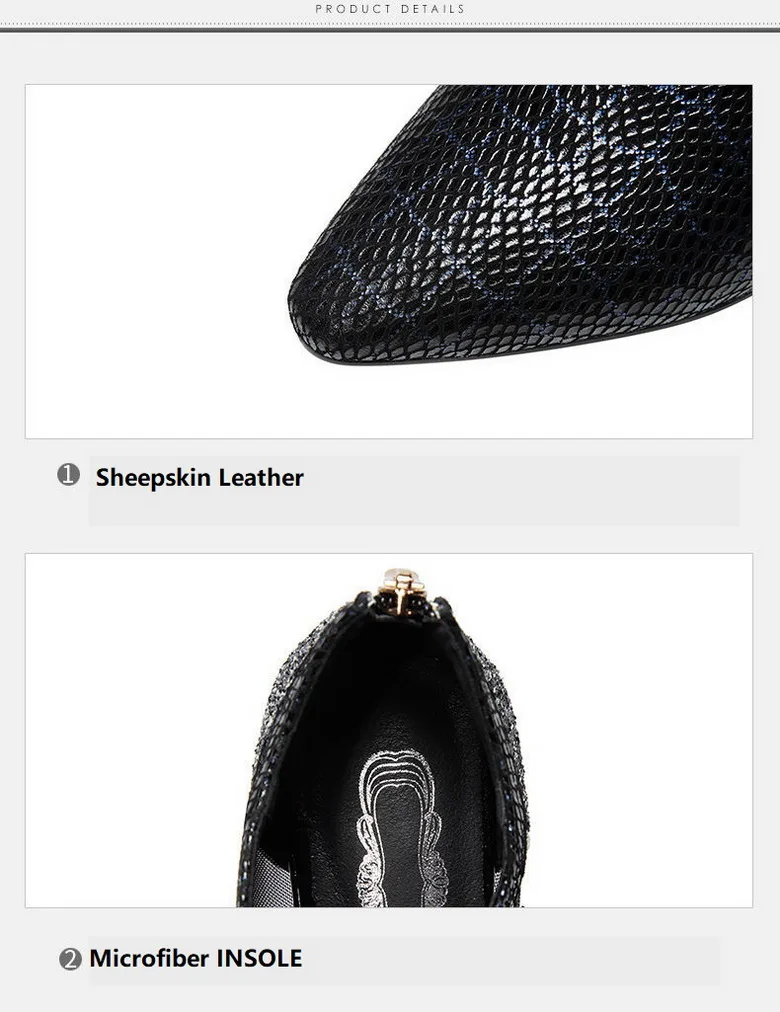Click the number 2 circle badge
The image size is (780, 1012).
(70, 959)
